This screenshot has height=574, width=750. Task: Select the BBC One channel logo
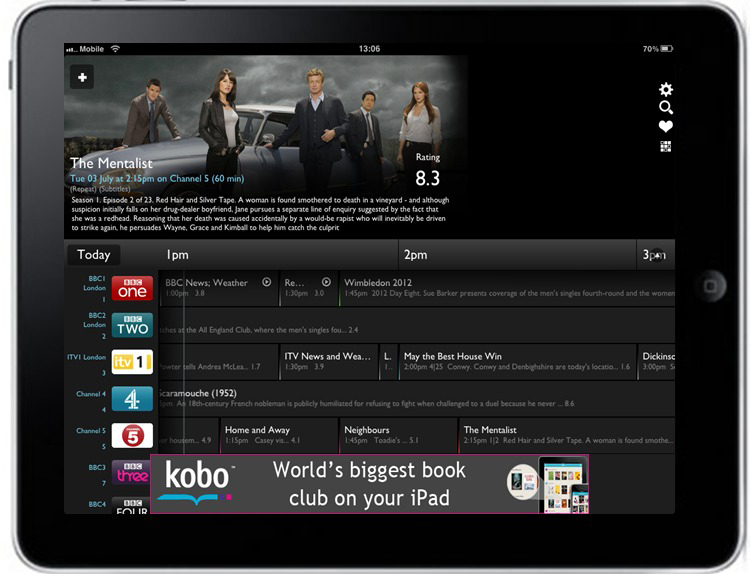(132, 288)
